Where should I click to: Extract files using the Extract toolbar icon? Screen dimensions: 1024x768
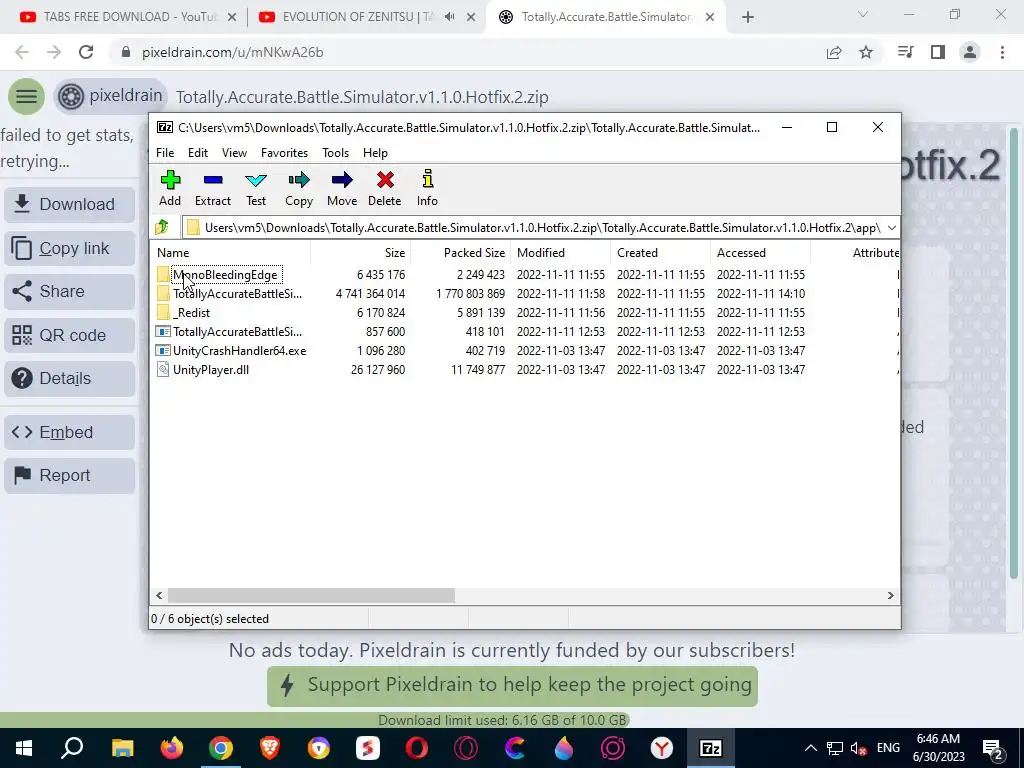(213, 189)
